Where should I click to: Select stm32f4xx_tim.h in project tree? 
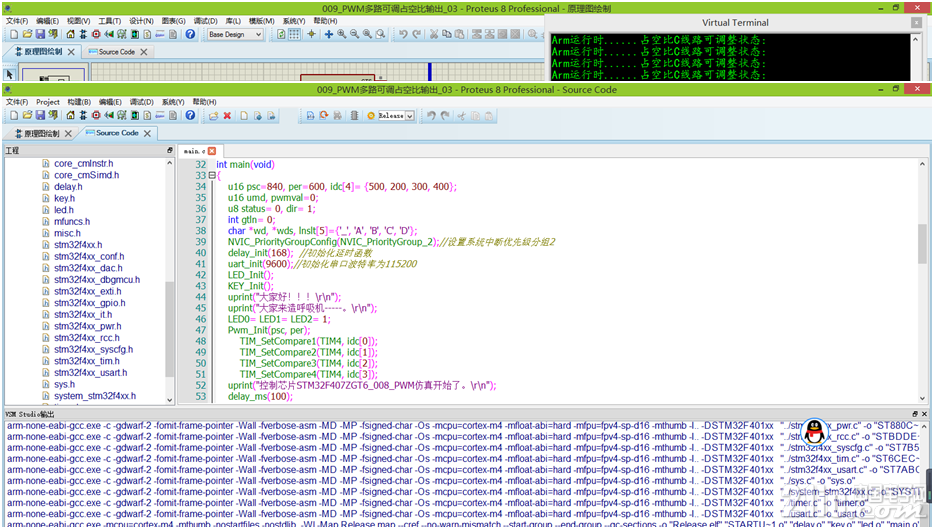(86, 361)
